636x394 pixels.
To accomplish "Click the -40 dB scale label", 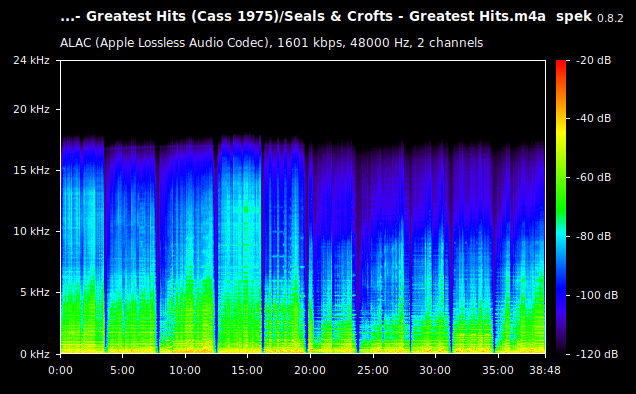I will [594, 118].
